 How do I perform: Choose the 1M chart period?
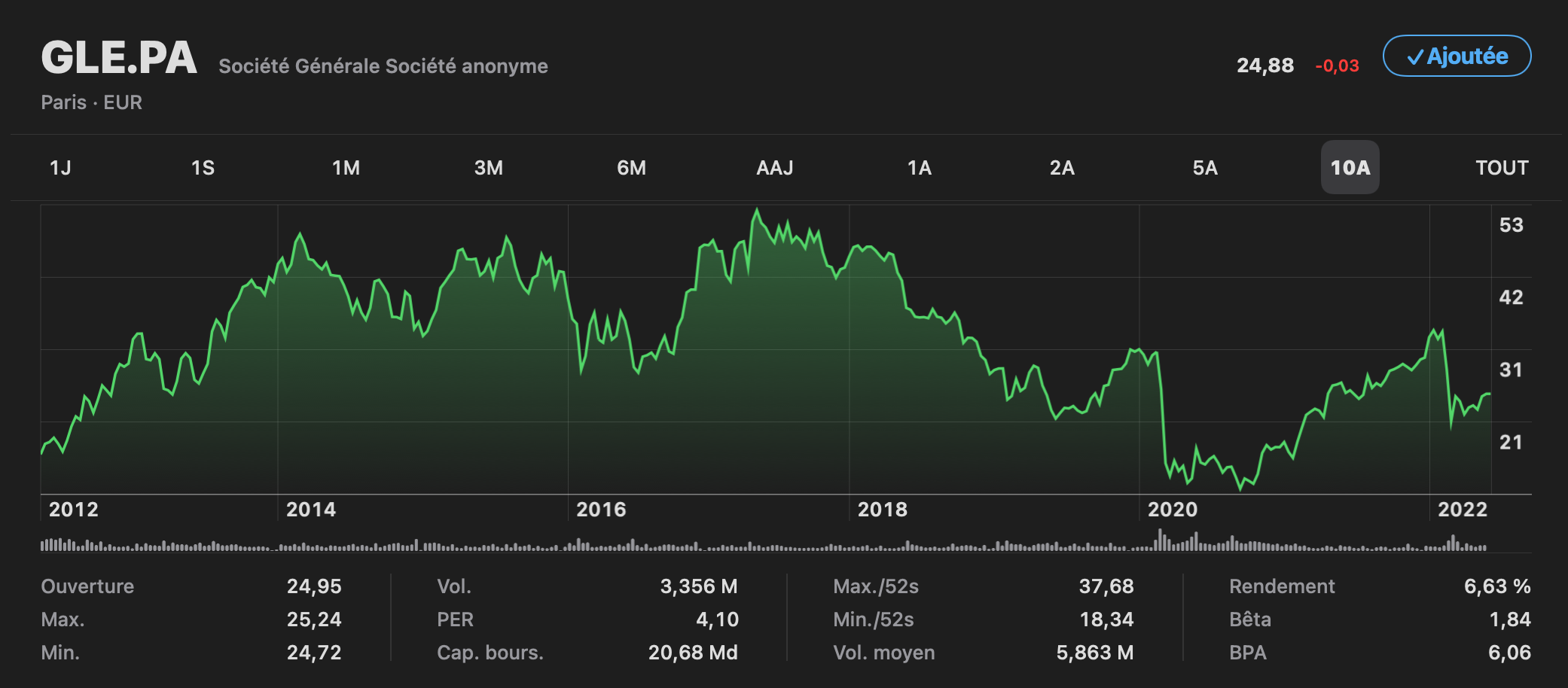(346, 168)
